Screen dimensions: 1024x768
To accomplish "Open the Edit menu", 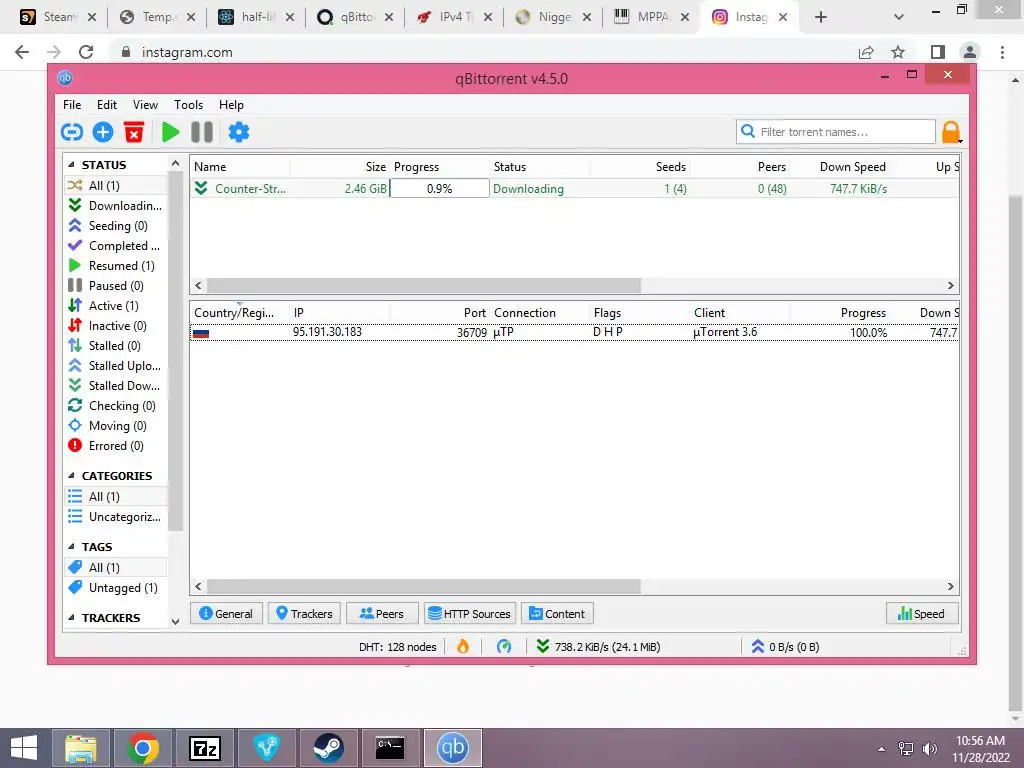I will pyautogui.click(x=106, y=104).
